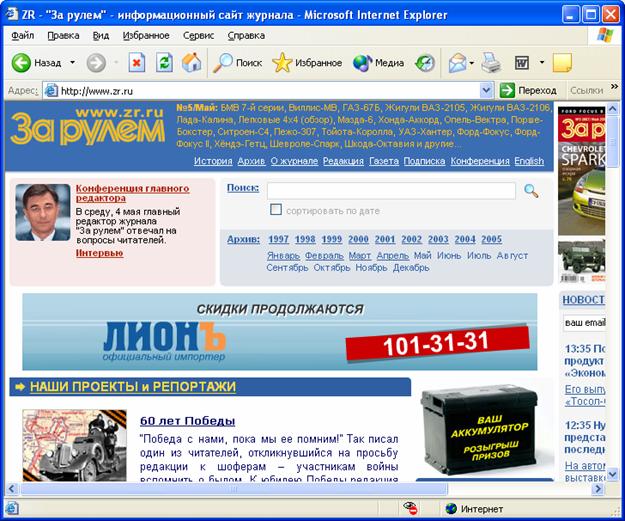This screenshot has height=521, width=625.
Task: Click the ЛИОНЪ discount banner
Action: [279, 332]
